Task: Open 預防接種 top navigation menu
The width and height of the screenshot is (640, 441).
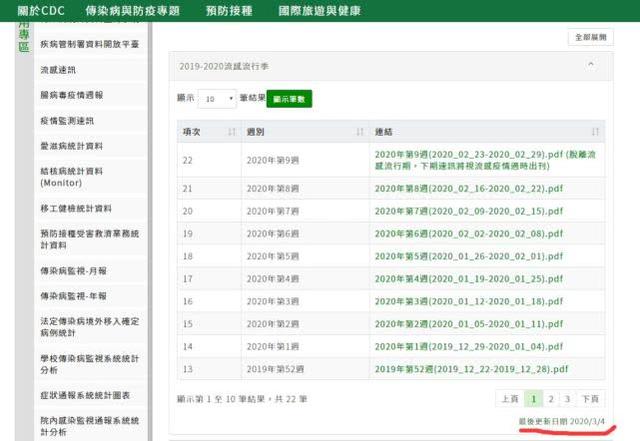Action: pos(229,10)
